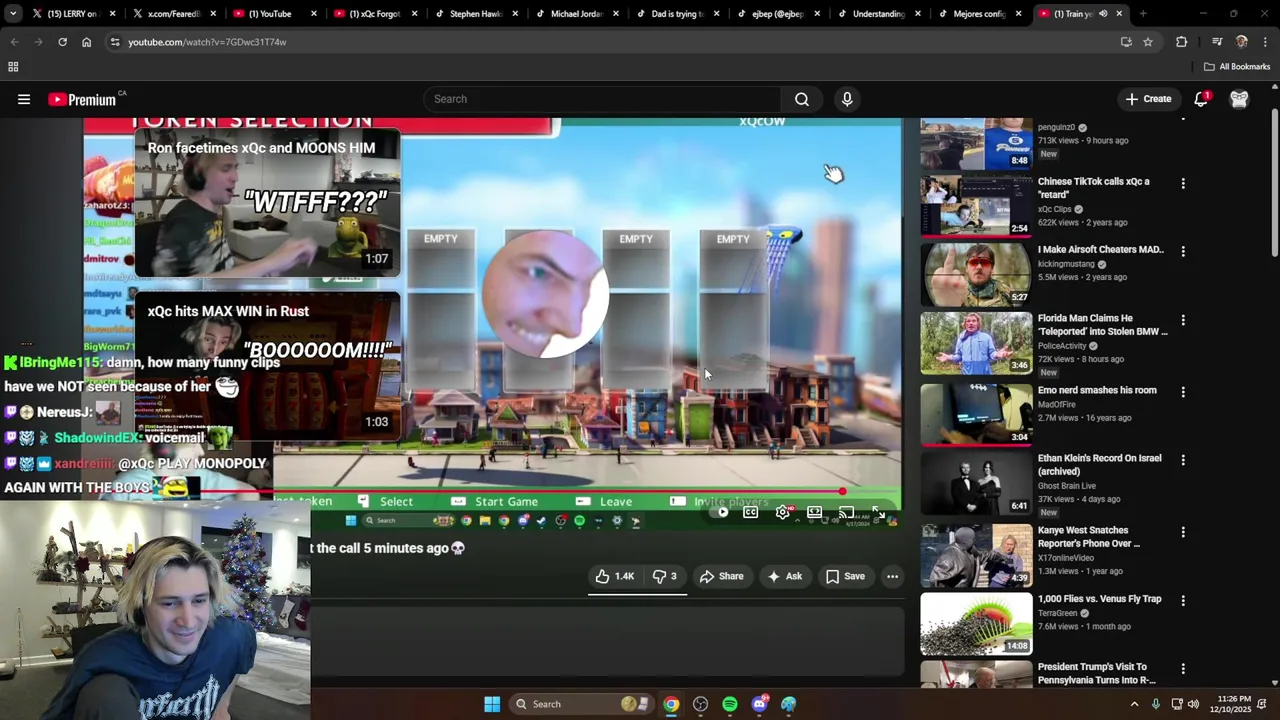
Task: Click taskbar volume speaker icon
Action: tap(1193, 704)
